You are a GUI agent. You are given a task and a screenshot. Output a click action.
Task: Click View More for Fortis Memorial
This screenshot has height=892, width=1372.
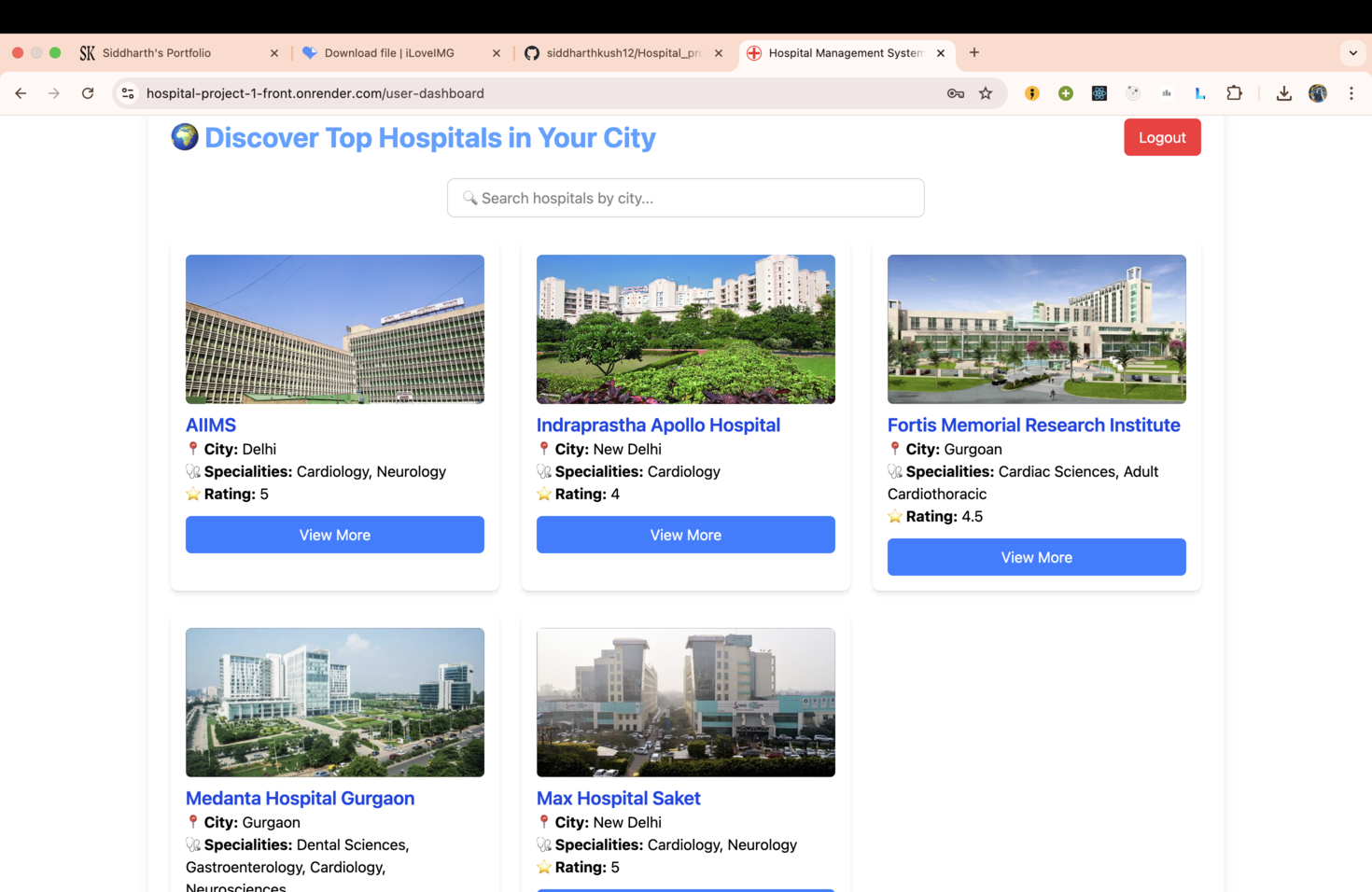pyautogui.click(x=1037, y=557)
